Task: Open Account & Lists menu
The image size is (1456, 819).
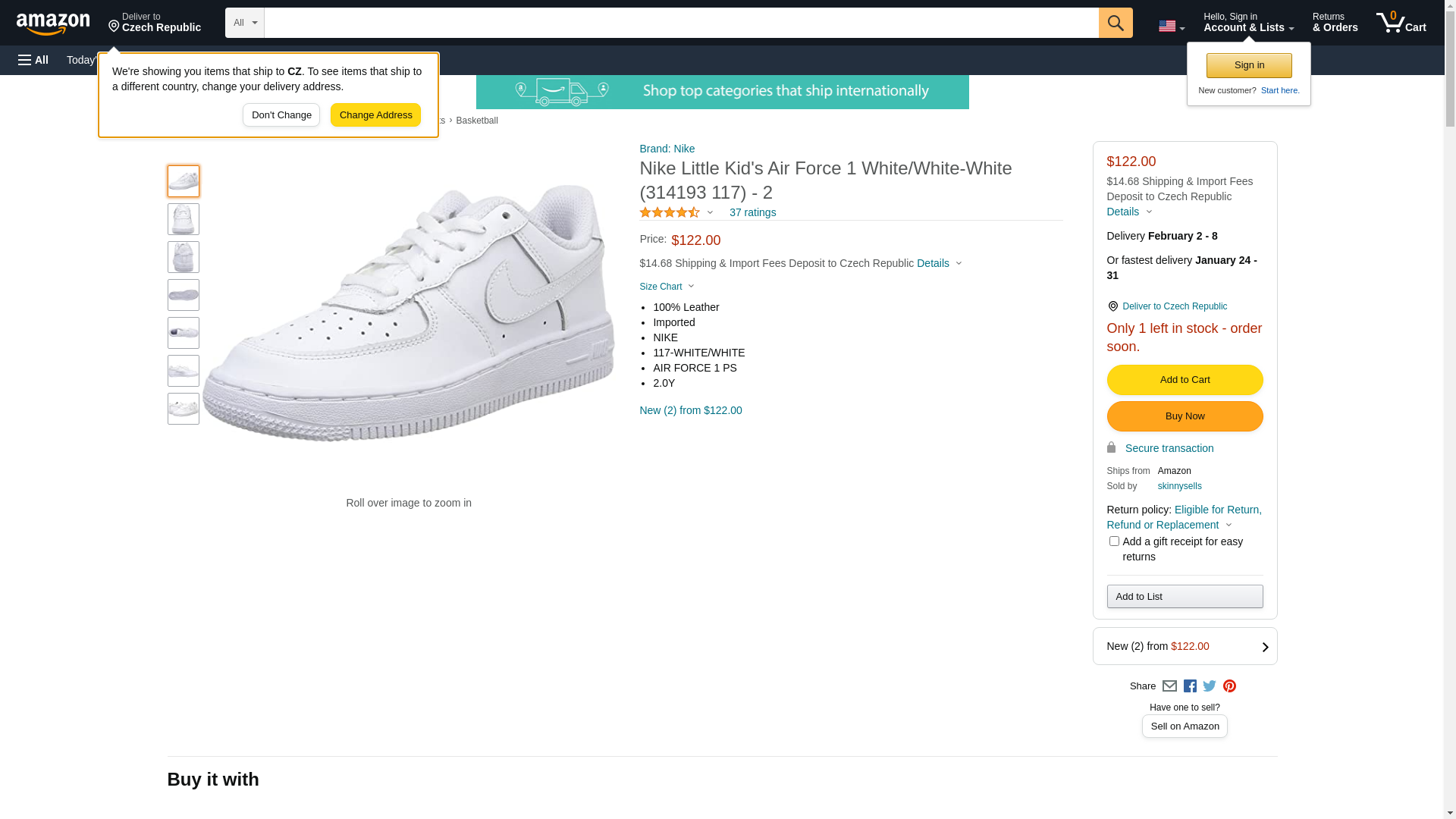Action: (x=1248, y=23)
